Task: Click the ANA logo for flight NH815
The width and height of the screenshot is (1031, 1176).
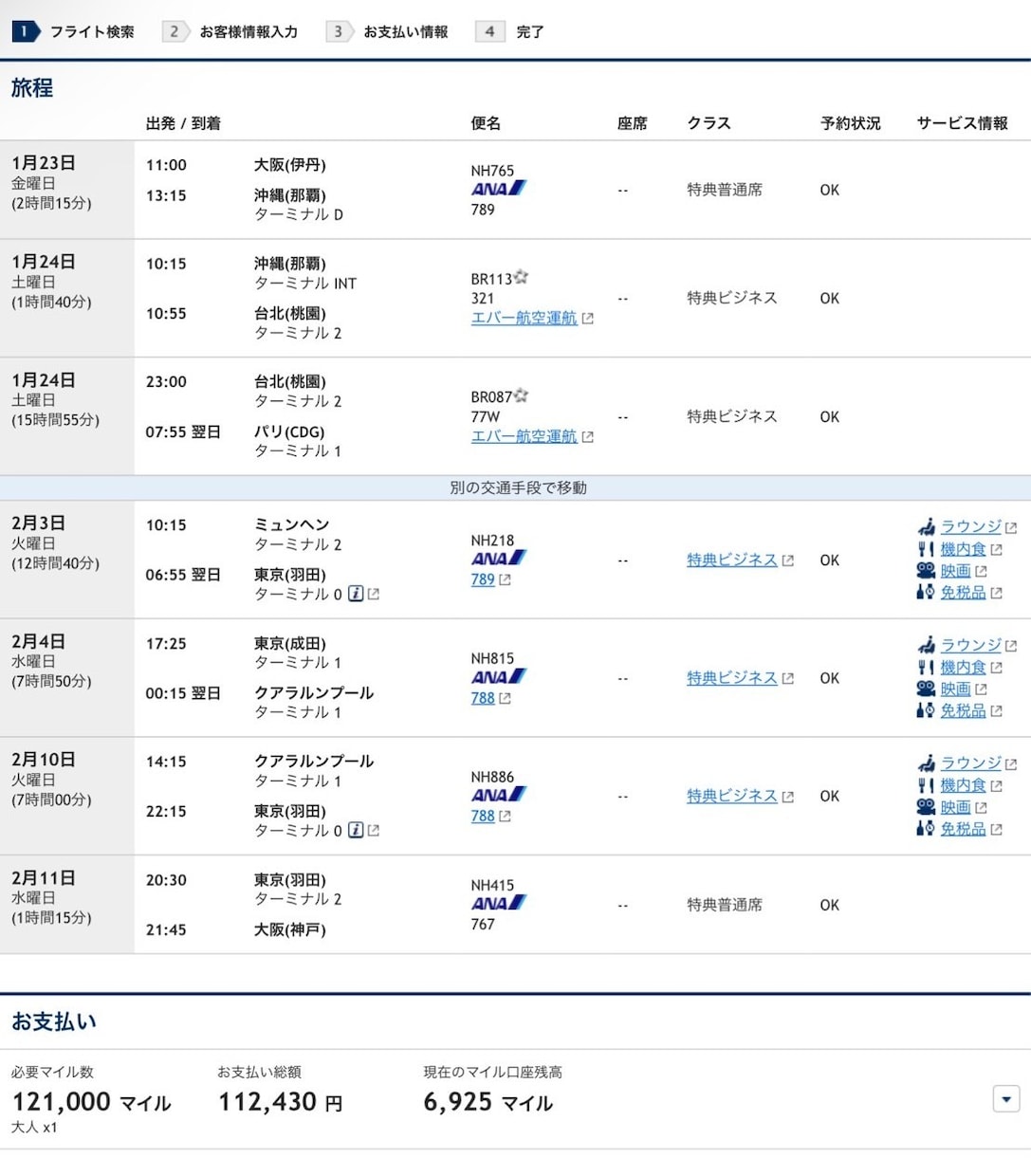Action: pos(499,678)
